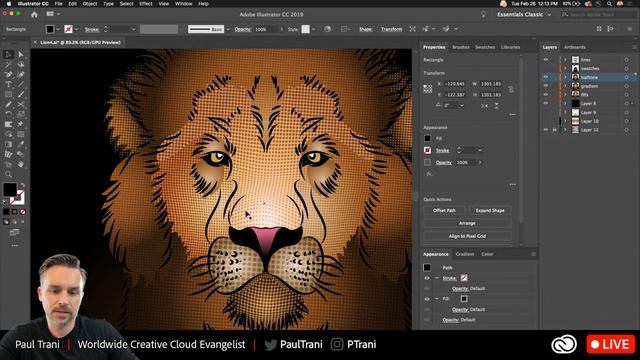Switch to the Gradient tab

coord(465,254)
